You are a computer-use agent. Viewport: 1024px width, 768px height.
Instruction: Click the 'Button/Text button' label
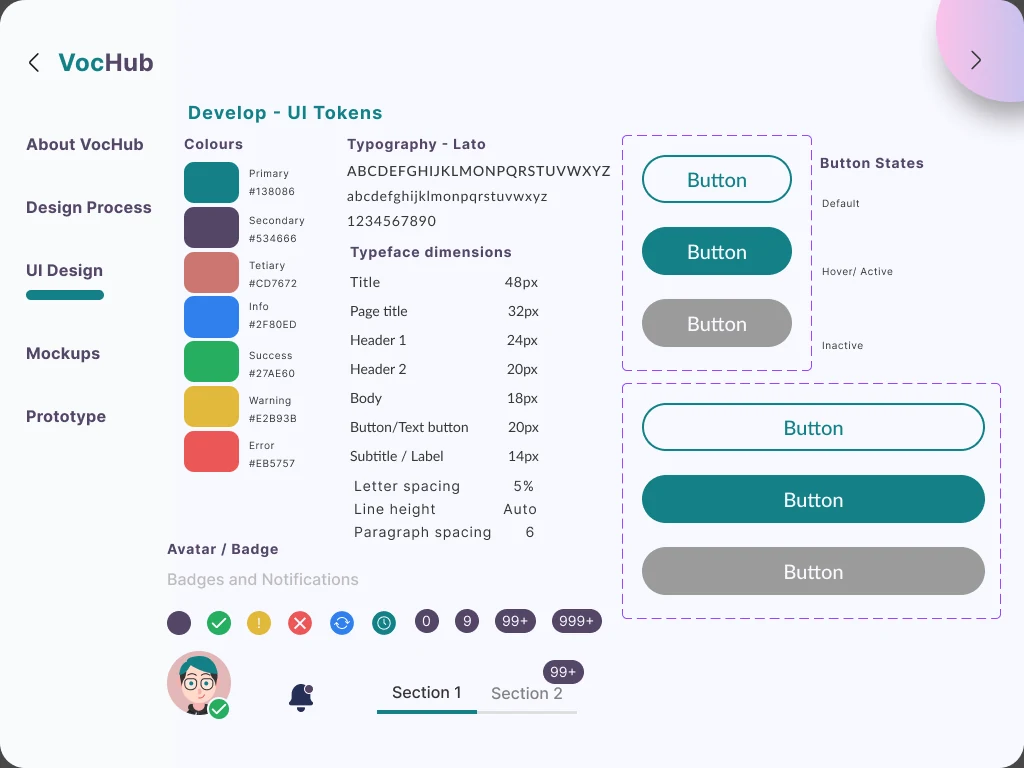[x=409, y=428]
